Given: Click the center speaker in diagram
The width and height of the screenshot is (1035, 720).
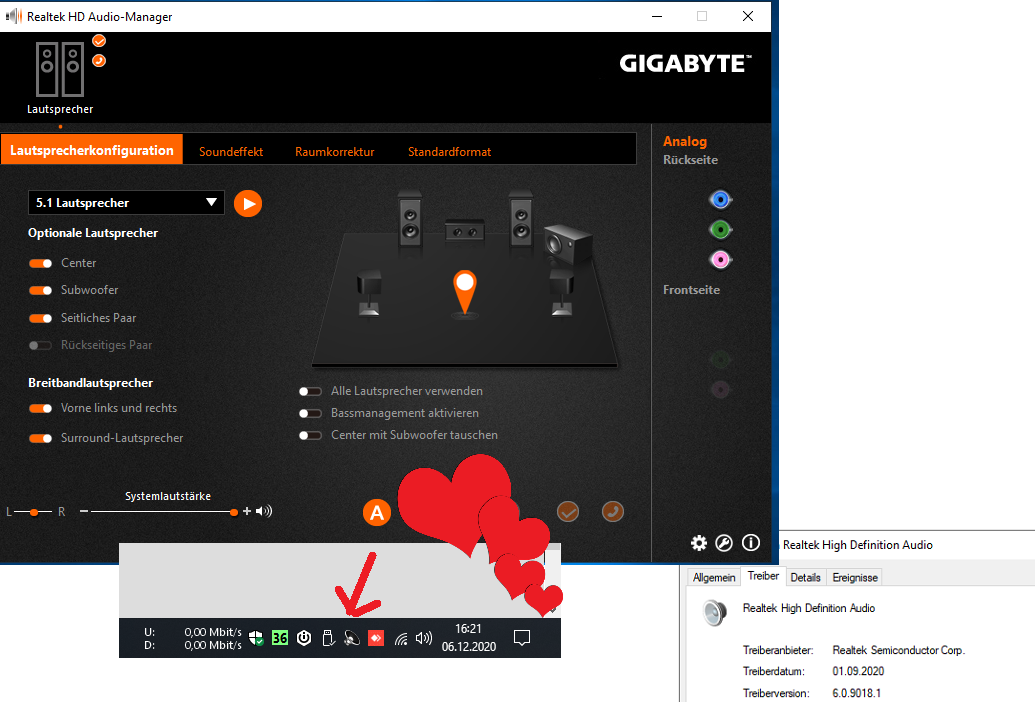Looking at the screenshot, I should coord(465,231).
